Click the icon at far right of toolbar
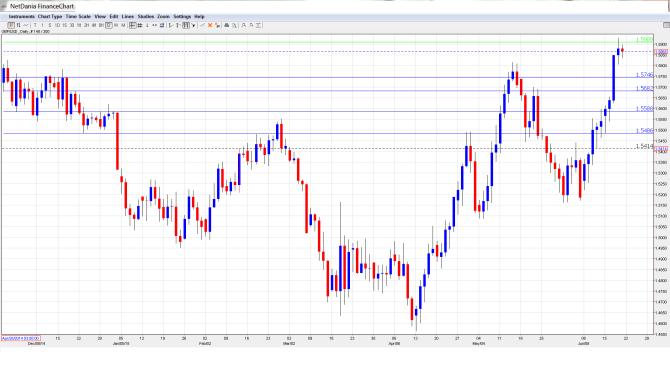The width and height of the screenshot is (670, 377). [666, 26]
